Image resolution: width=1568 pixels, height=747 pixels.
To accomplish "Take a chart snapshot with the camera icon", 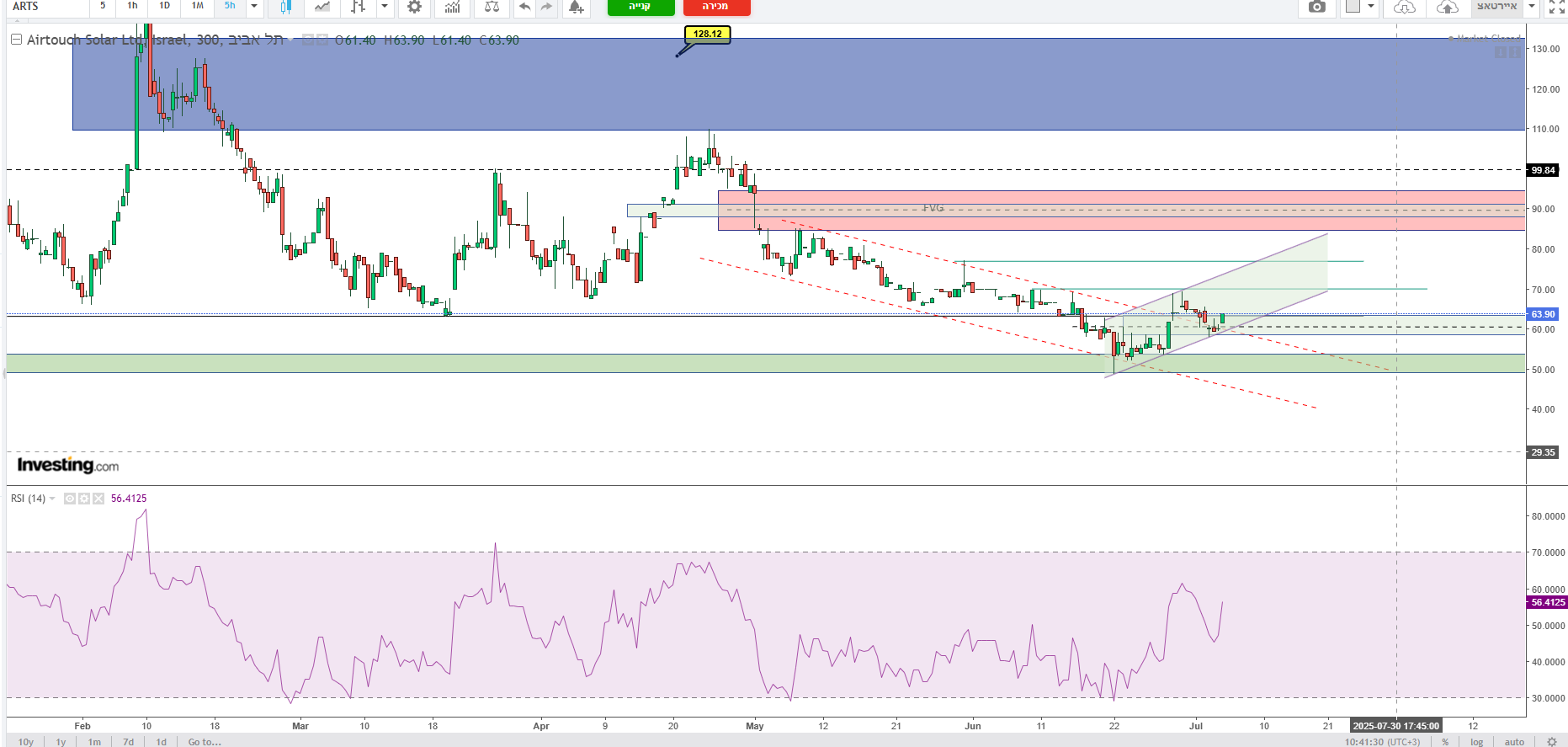I will (x=1317, y=7).
